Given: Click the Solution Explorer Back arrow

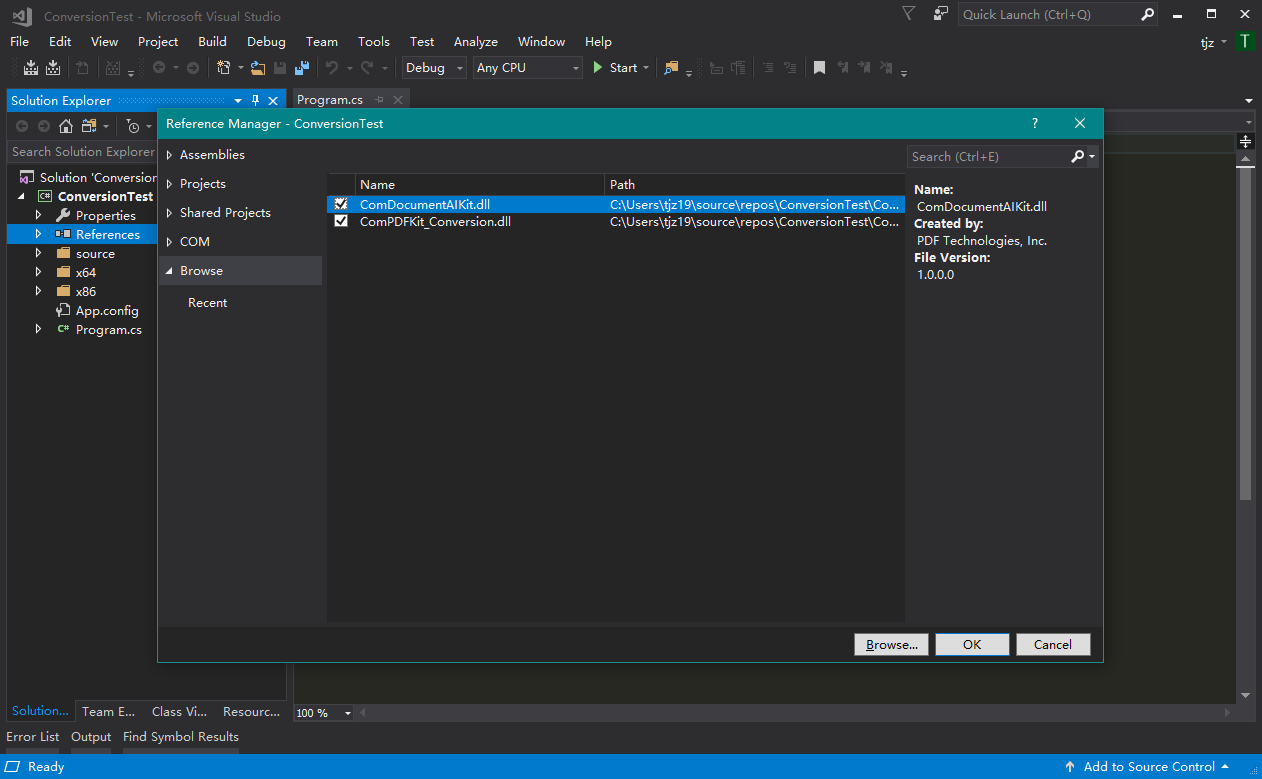Looking at the screenshot, I should (x=21, y=126).
